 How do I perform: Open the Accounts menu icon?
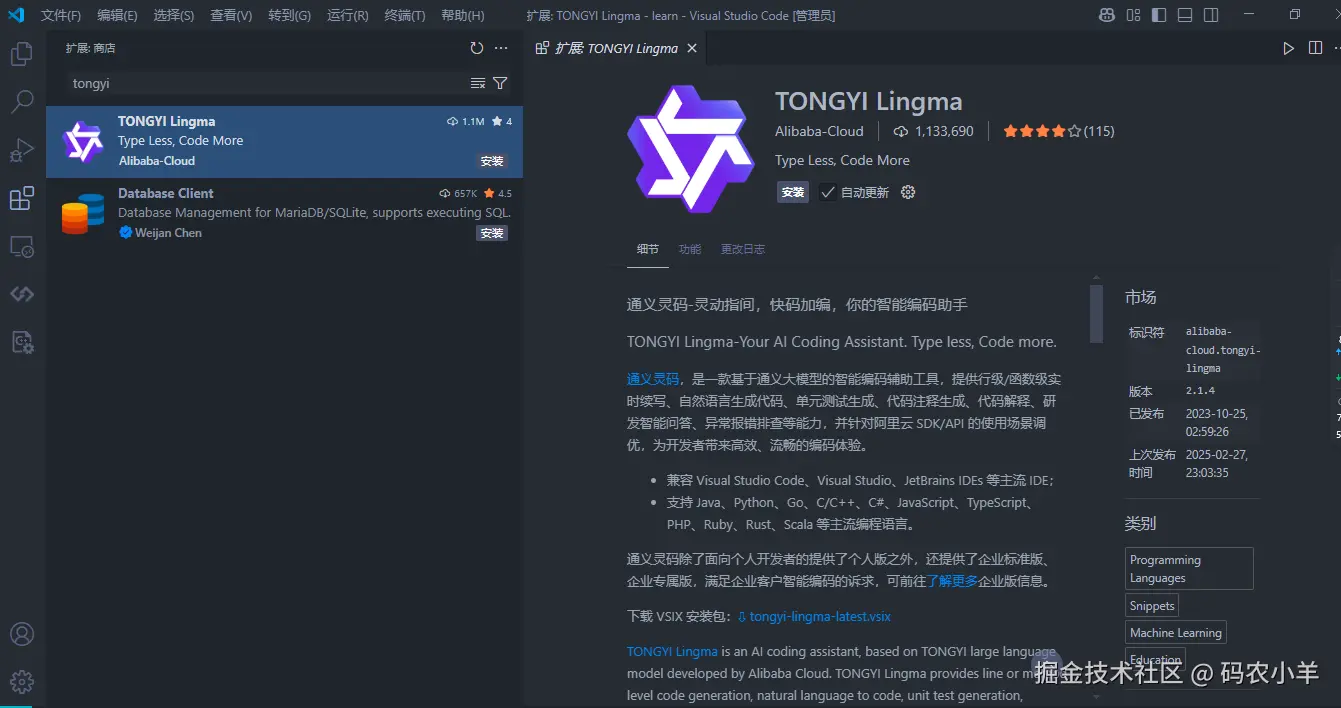(x=22, y=634)
